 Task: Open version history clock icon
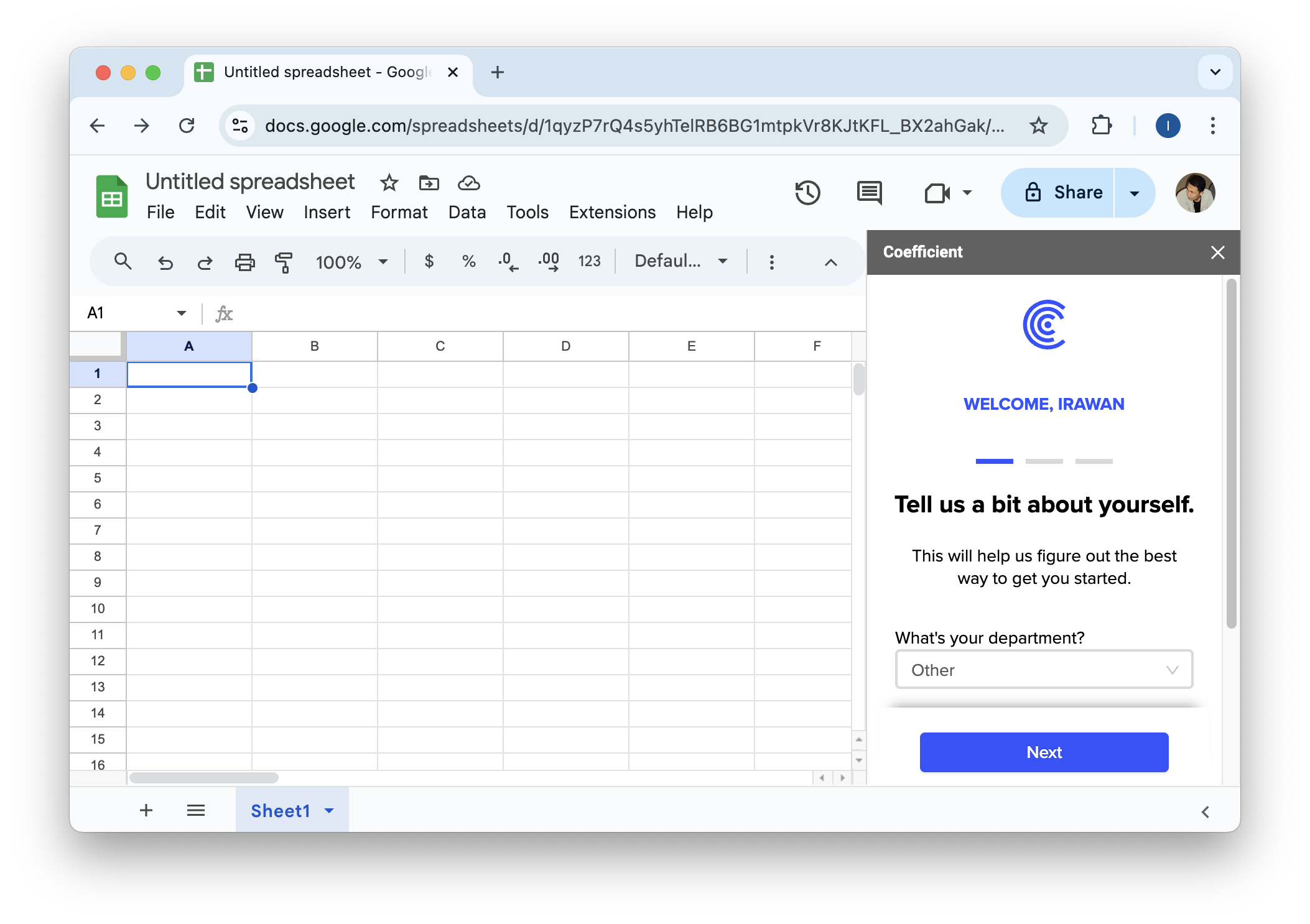click(807, 193)
